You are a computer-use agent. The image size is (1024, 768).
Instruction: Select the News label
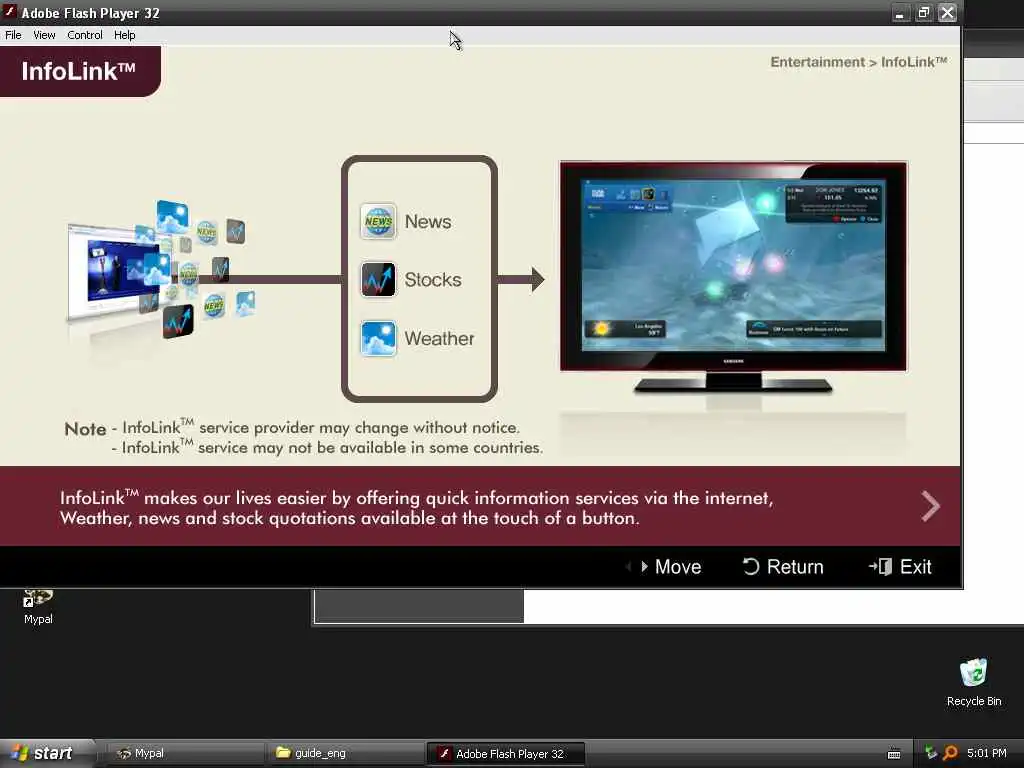(428, 222)
